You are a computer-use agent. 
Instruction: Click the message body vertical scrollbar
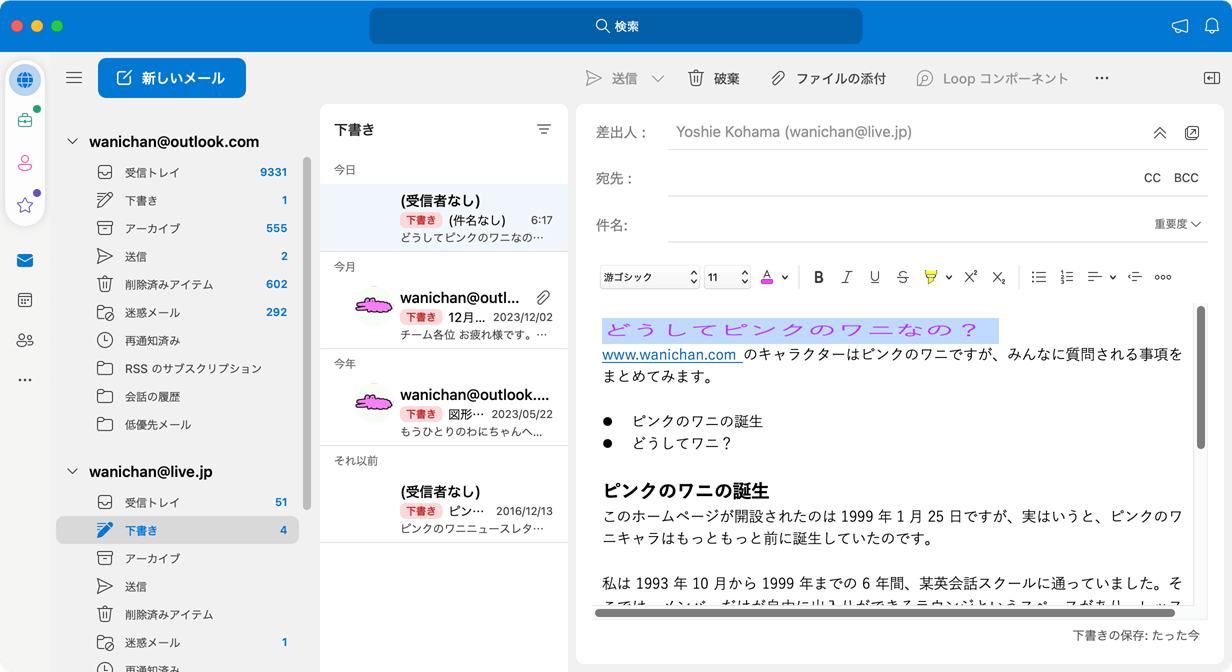pos(1201,378)
